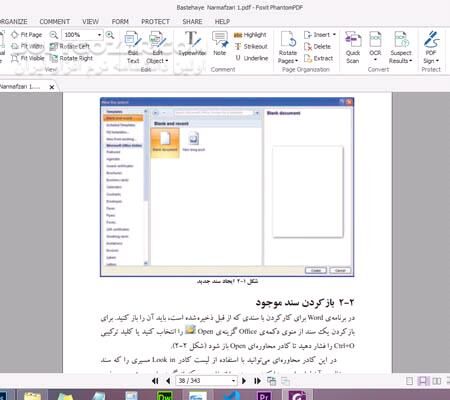450x400 pixels.
Task: Go to the last page
Action: click(x=257, y=381)
